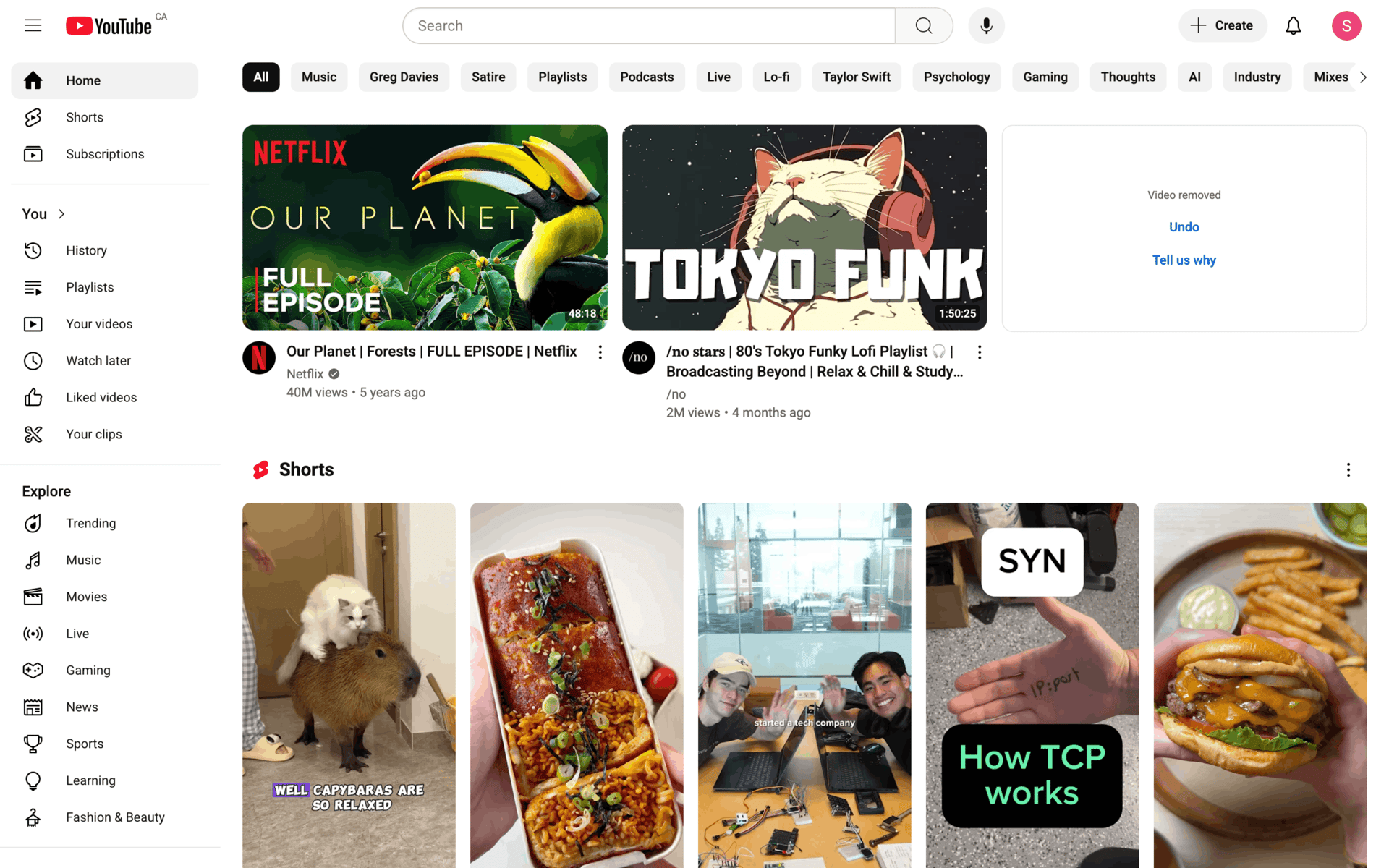
Task: Click the Your clips scissors icon
Action: (x=33, y=434)
